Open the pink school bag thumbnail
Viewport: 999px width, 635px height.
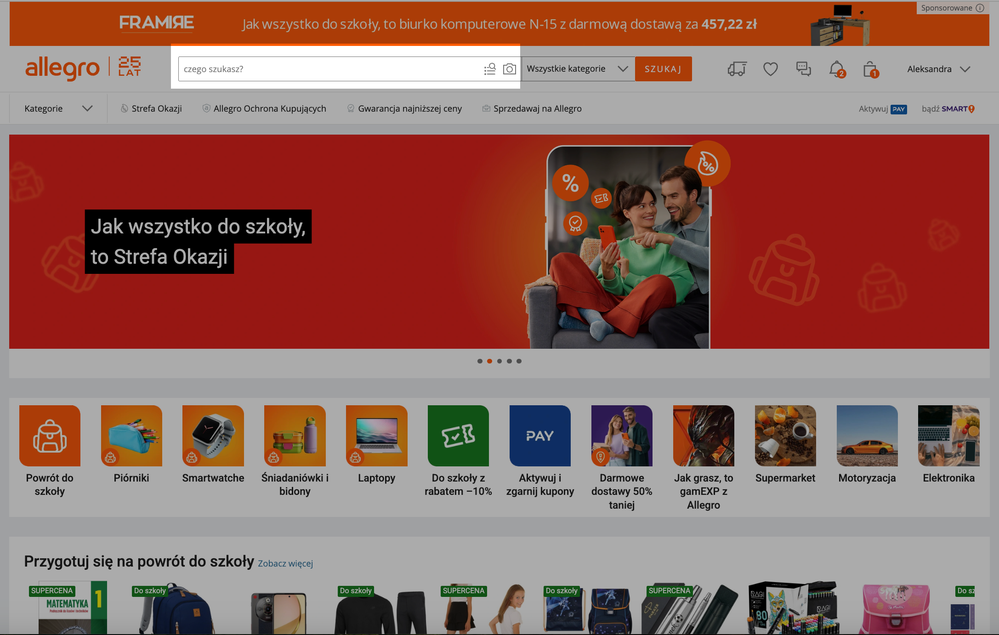point(896,608)
